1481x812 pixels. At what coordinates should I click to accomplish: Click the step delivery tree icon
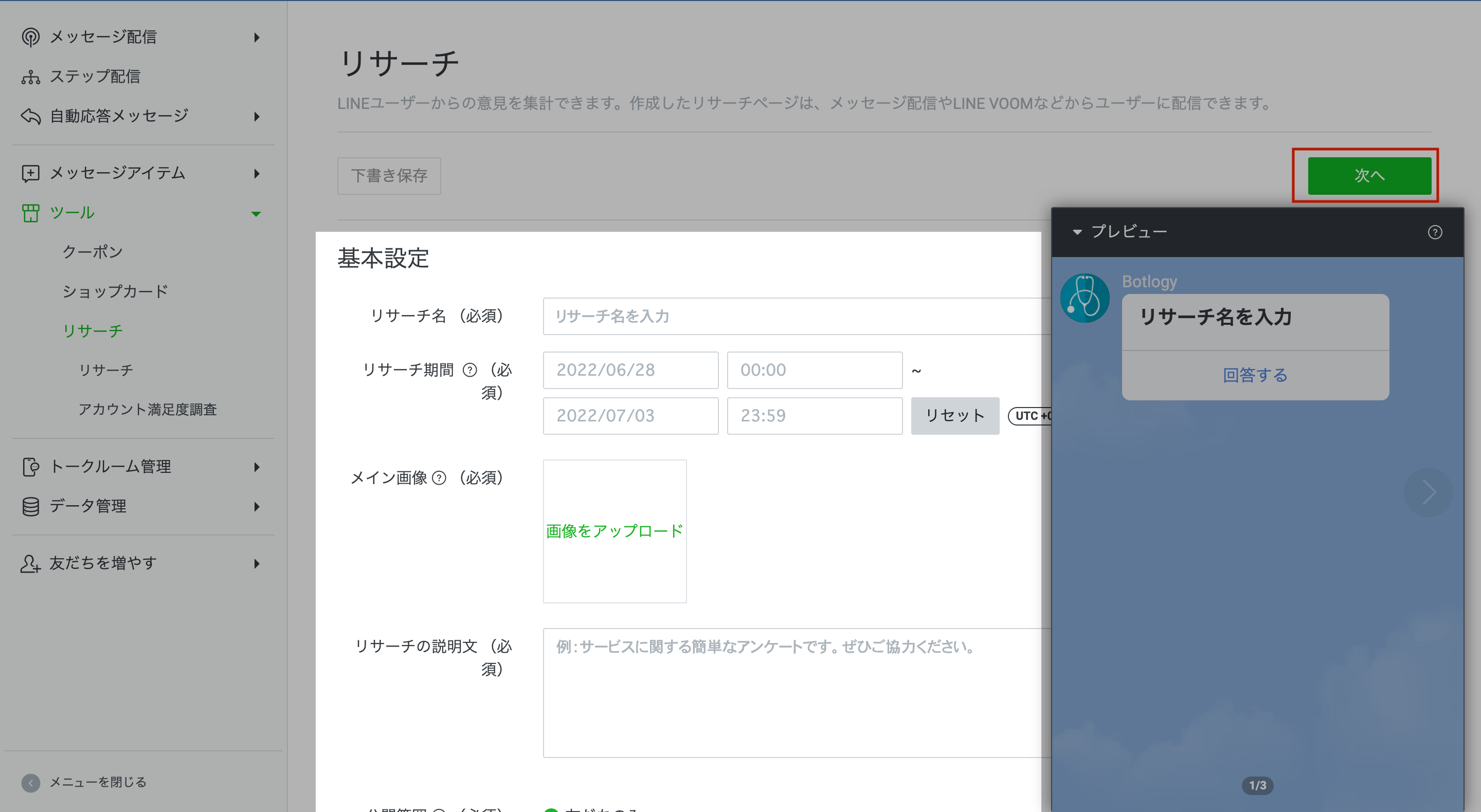click(x=30, y=77)
